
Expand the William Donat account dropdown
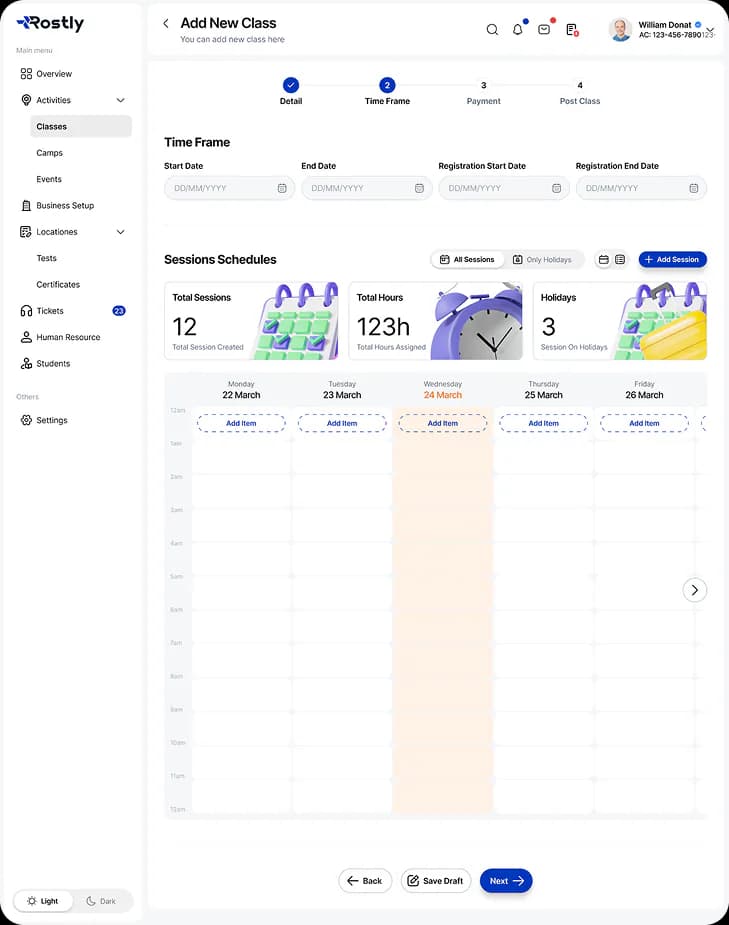(x=710, y=29)
